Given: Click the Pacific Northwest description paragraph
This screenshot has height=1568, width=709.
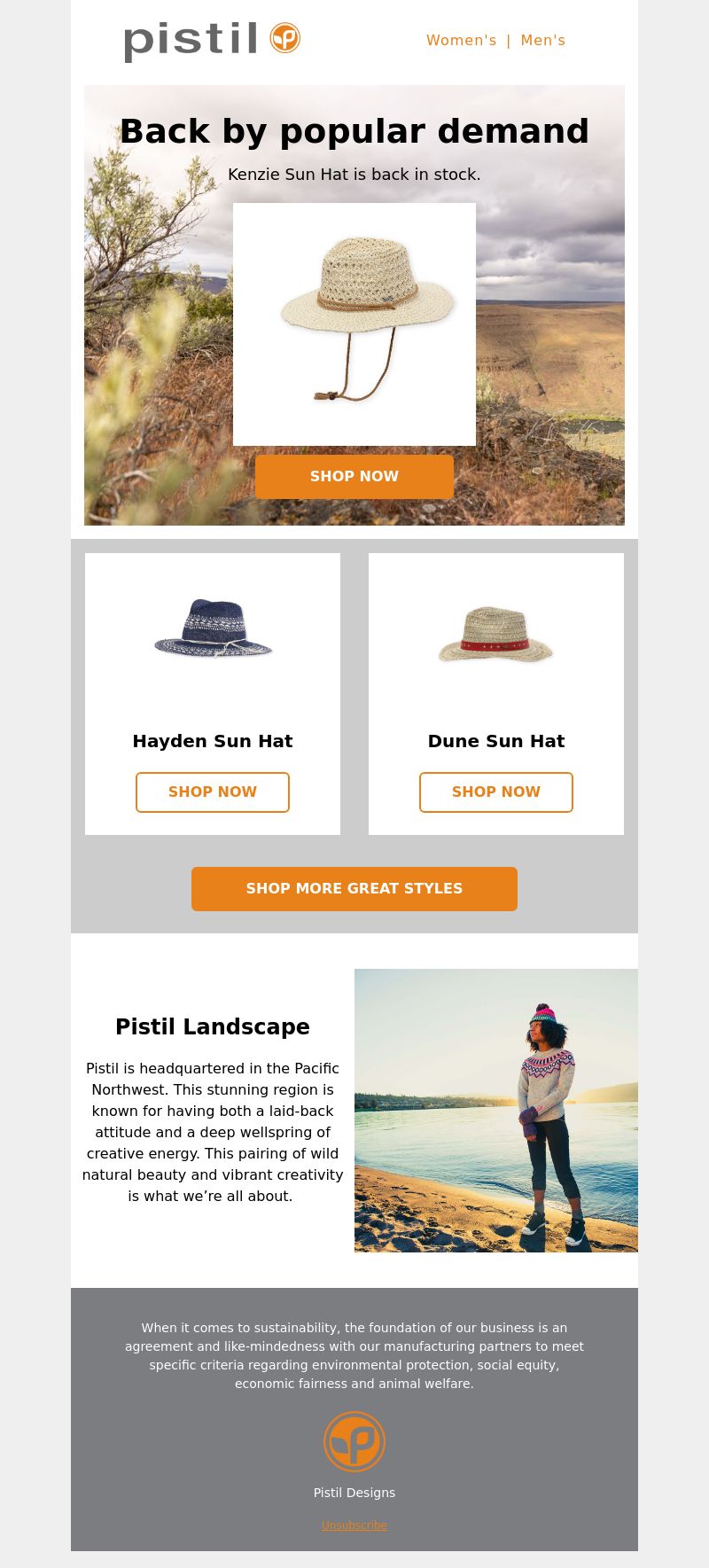Looking at the screenshot, I should [x=213, y=1132].
